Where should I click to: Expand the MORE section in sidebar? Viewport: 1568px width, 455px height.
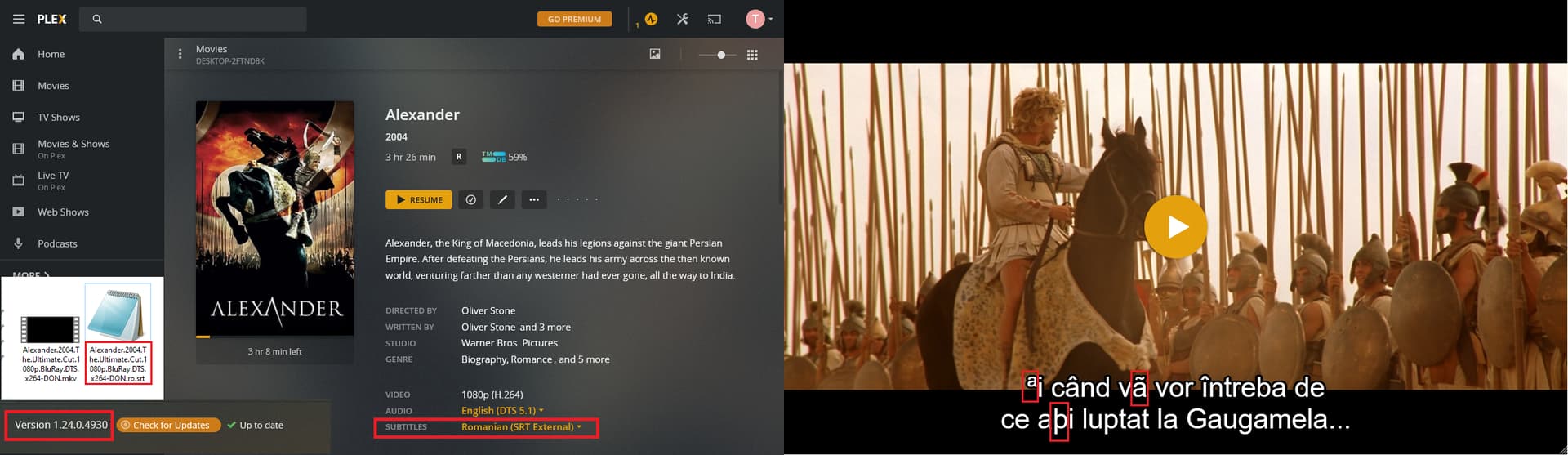(31, 274)
